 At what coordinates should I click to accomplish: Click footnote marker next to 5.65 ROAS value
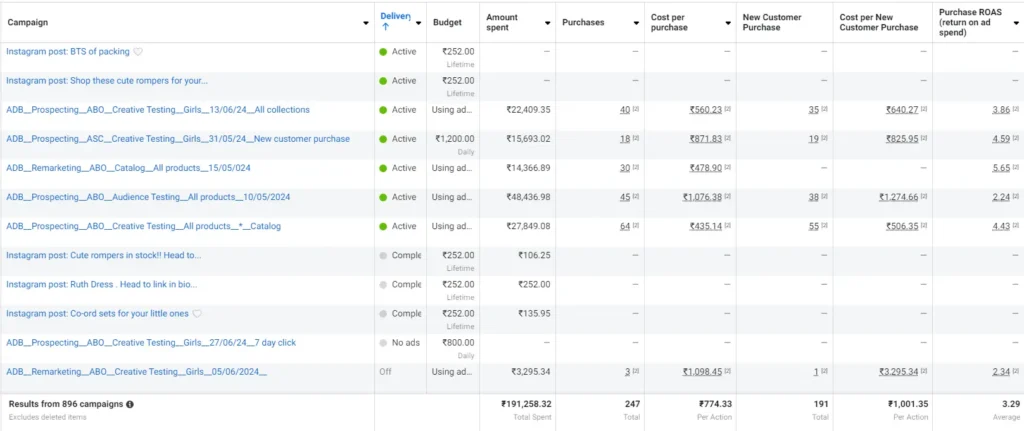pyautogui.click(x=1016, y=168)
